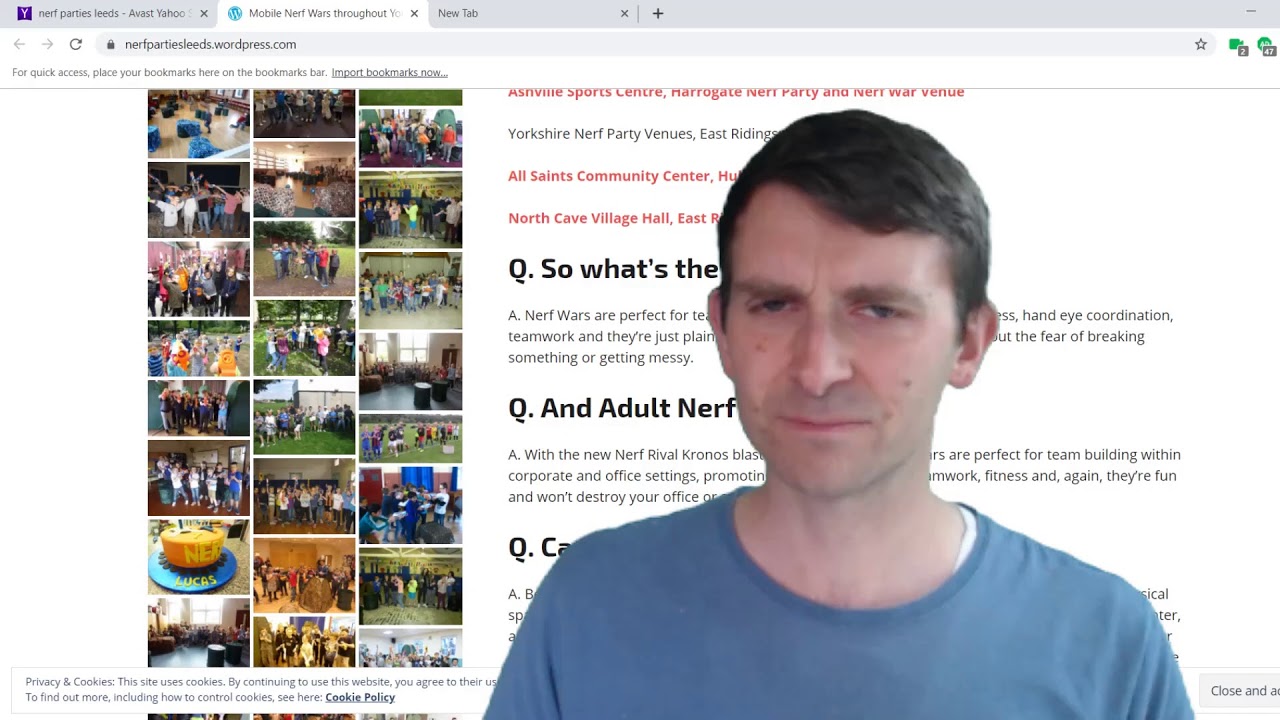Click the So what's the heading
The image size is (1280, 720).
point(613,269)
